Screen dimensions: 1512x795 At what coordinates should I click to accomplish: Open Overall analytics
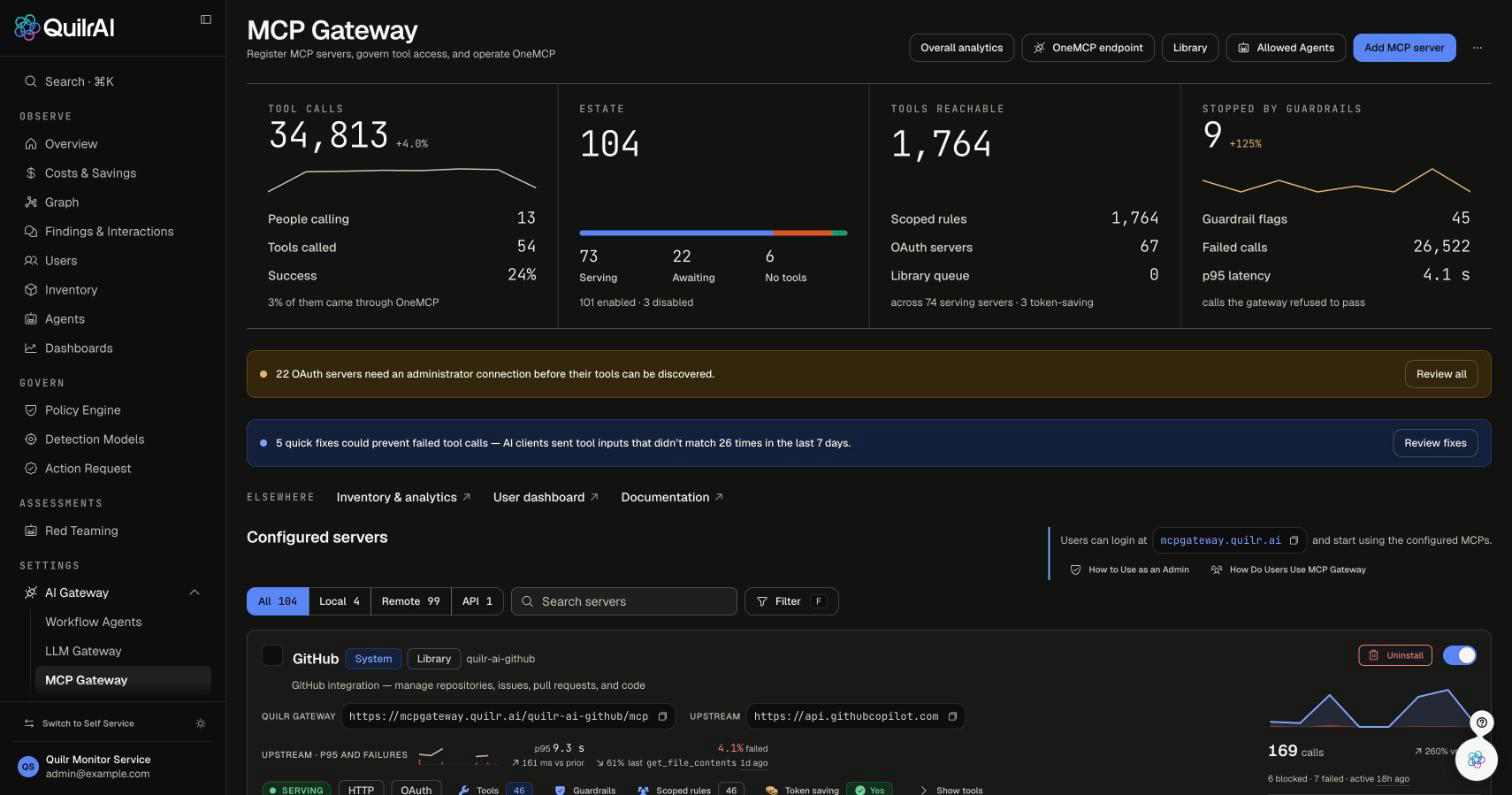pos(961,48)
